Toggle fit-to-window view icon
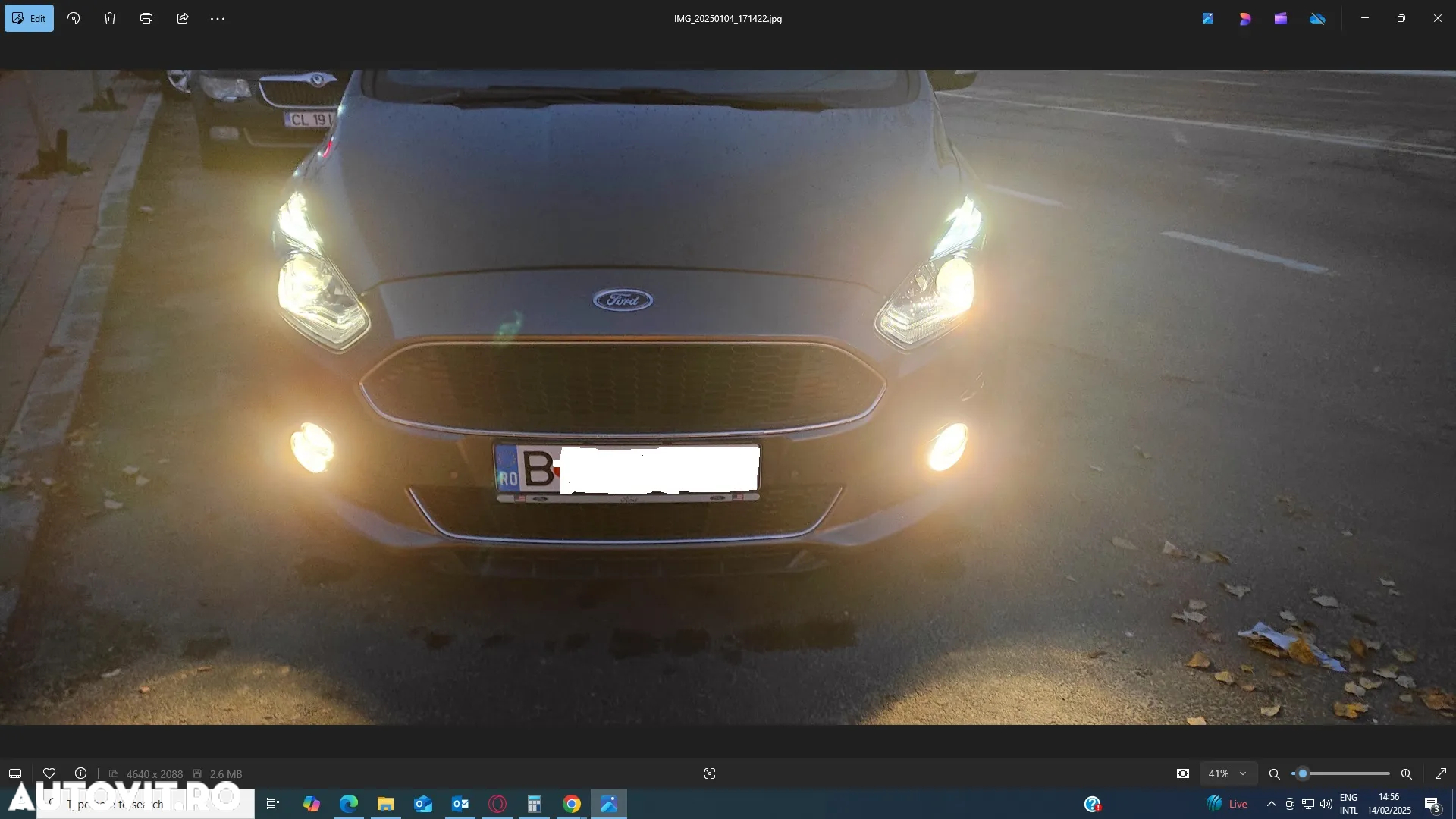Viewport: 1456px width, 819px height. [x=1183, y=773]
